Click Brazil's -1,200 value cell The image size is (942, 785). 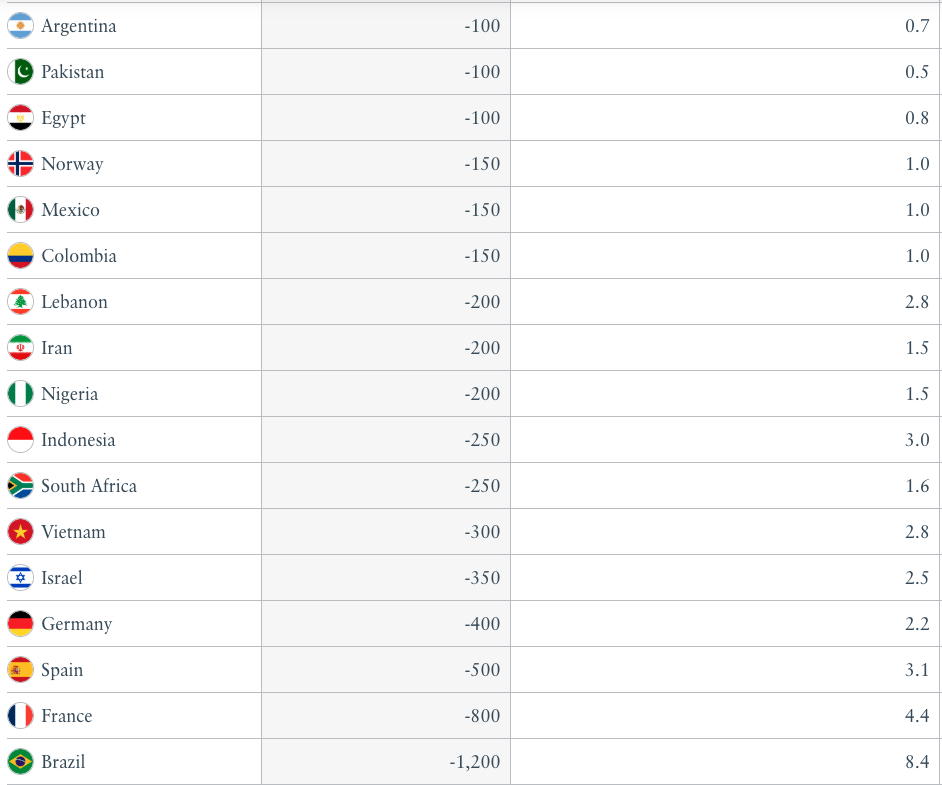(x=386, y=762)
